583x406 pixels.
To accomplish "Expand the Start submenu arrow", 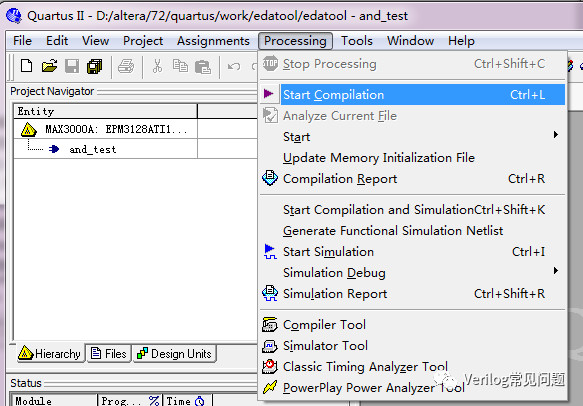I will (556, 134).
